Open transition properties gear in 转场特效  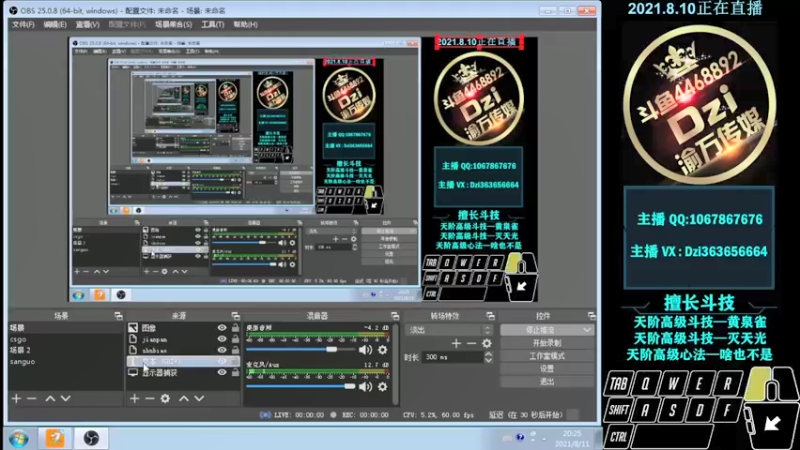[x=487, y=343]
